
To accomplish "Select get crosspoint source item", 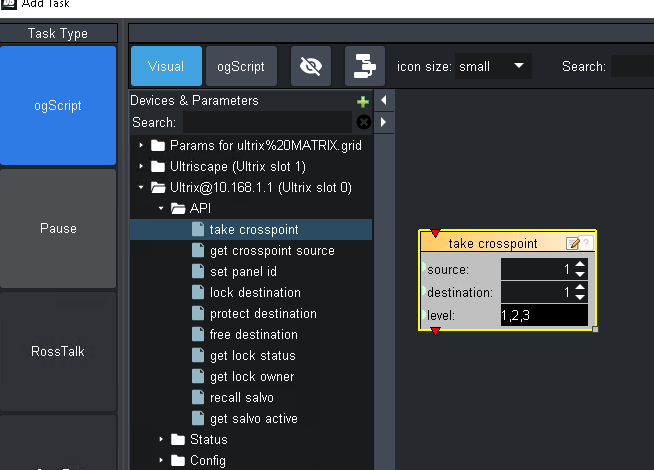I will (272, 251).
